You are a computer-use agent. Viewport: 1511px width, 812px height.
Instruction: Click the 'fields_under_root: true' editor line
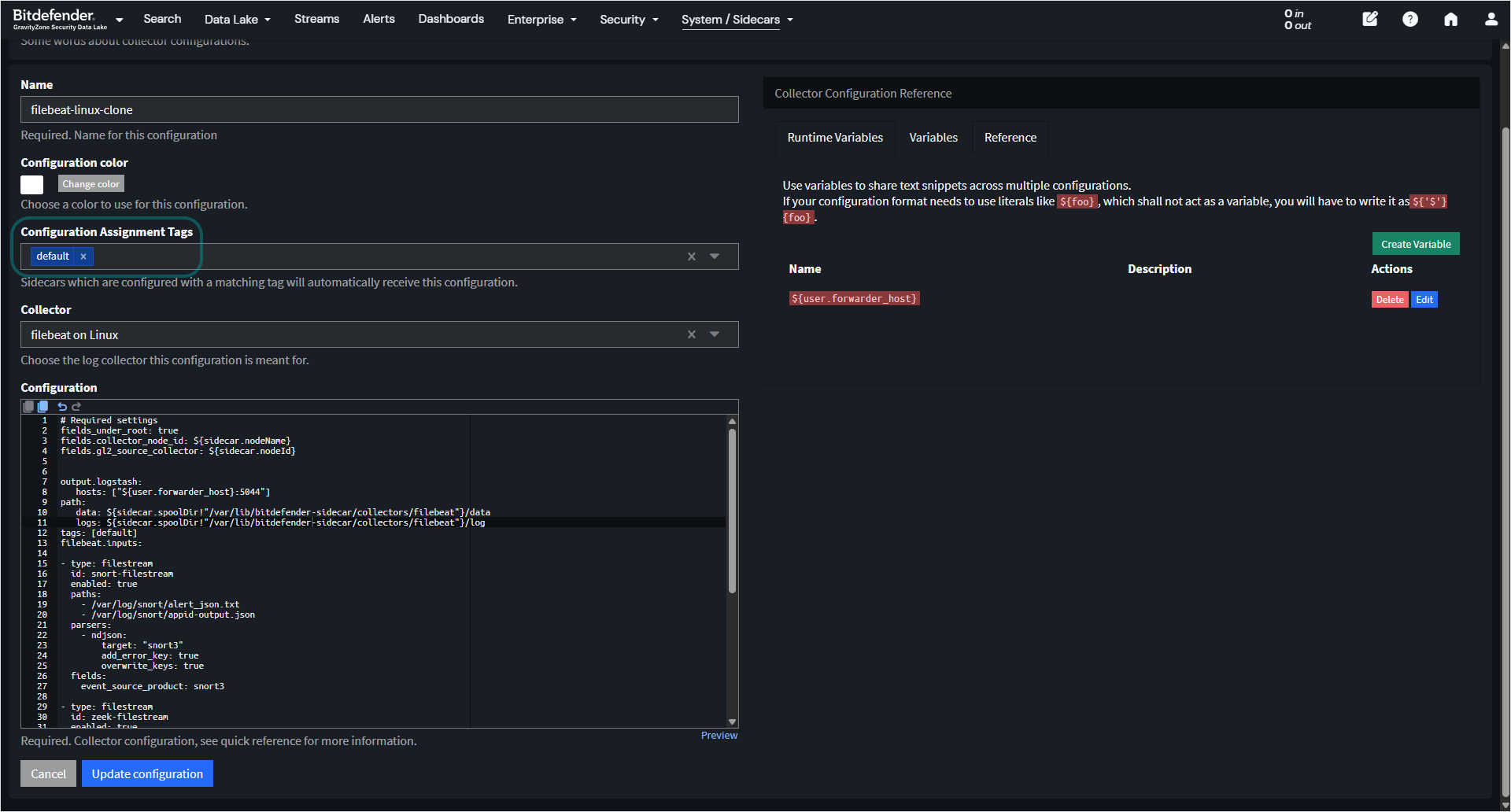[119, 430]
